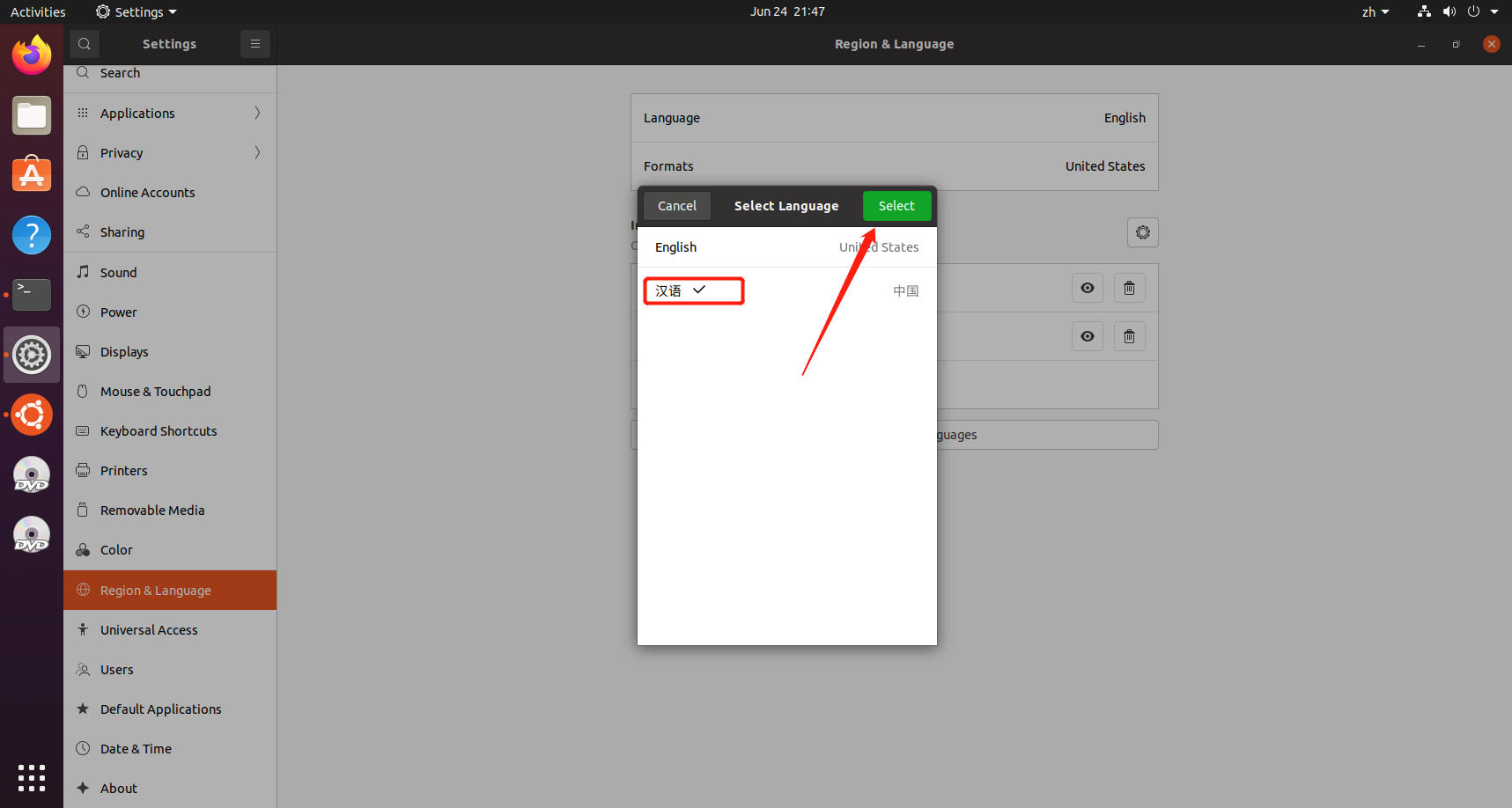
Task: Open the zh input method dropdown
Action: 1375,12
